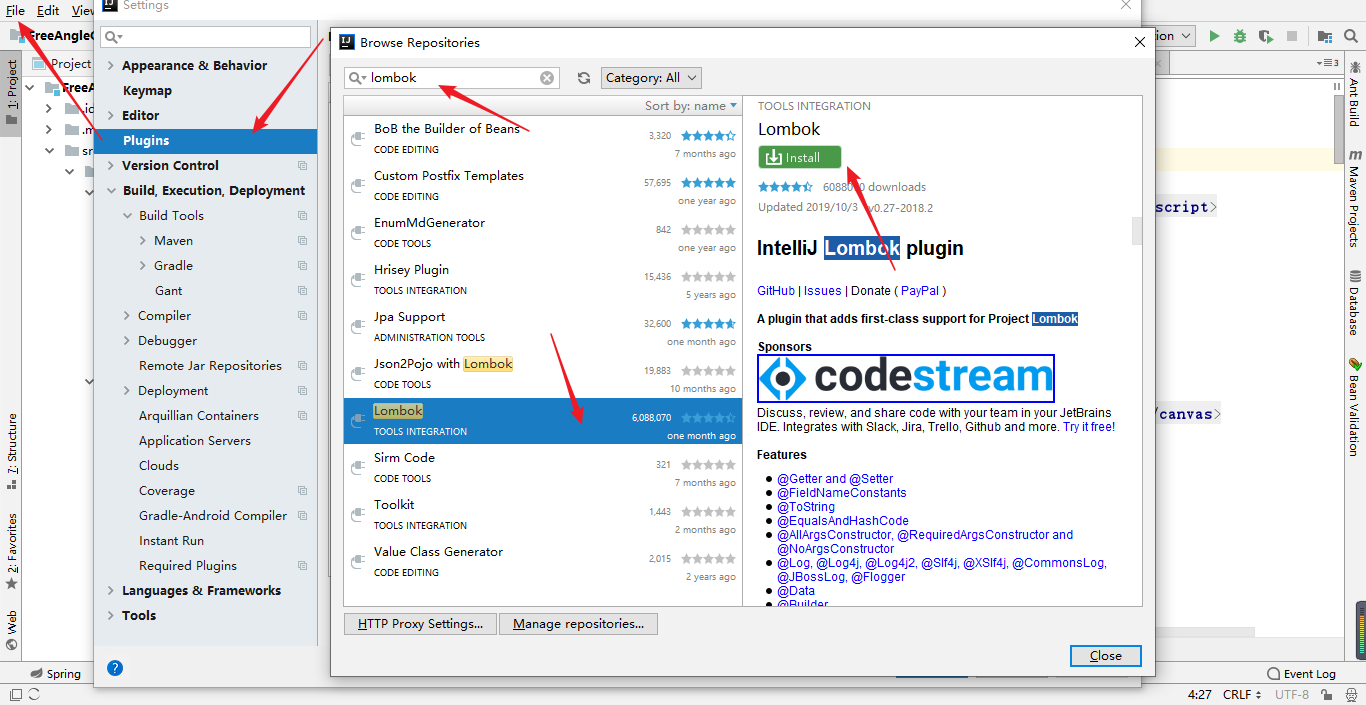The height and width of the screenshot is (705, 1366).
Task: Click the Lombok result plugin icon
Action: tap(357, 421)
